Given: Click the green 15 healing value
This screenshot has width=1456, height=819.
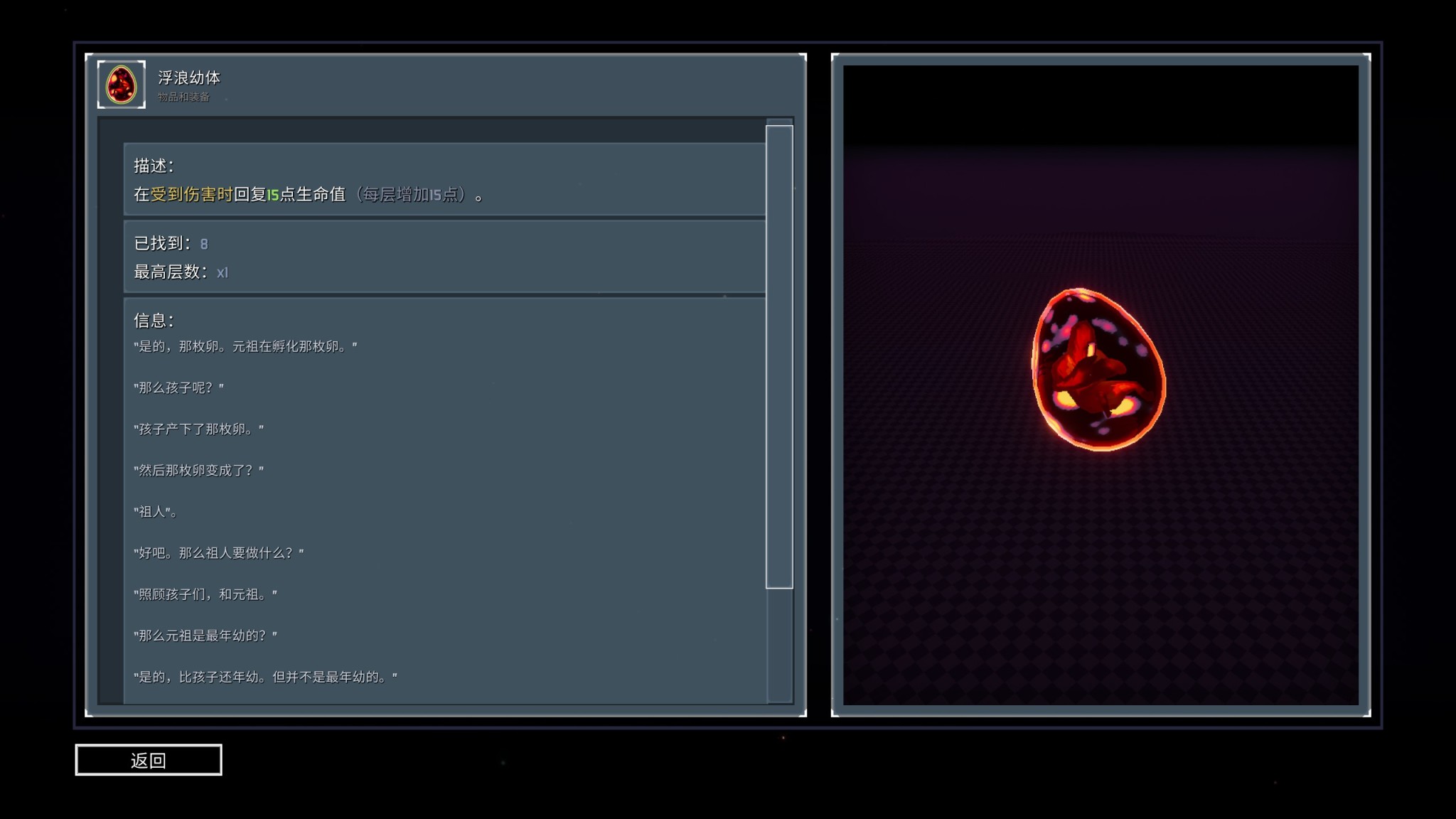Looking at the screenshot, I should click(272, 196).
